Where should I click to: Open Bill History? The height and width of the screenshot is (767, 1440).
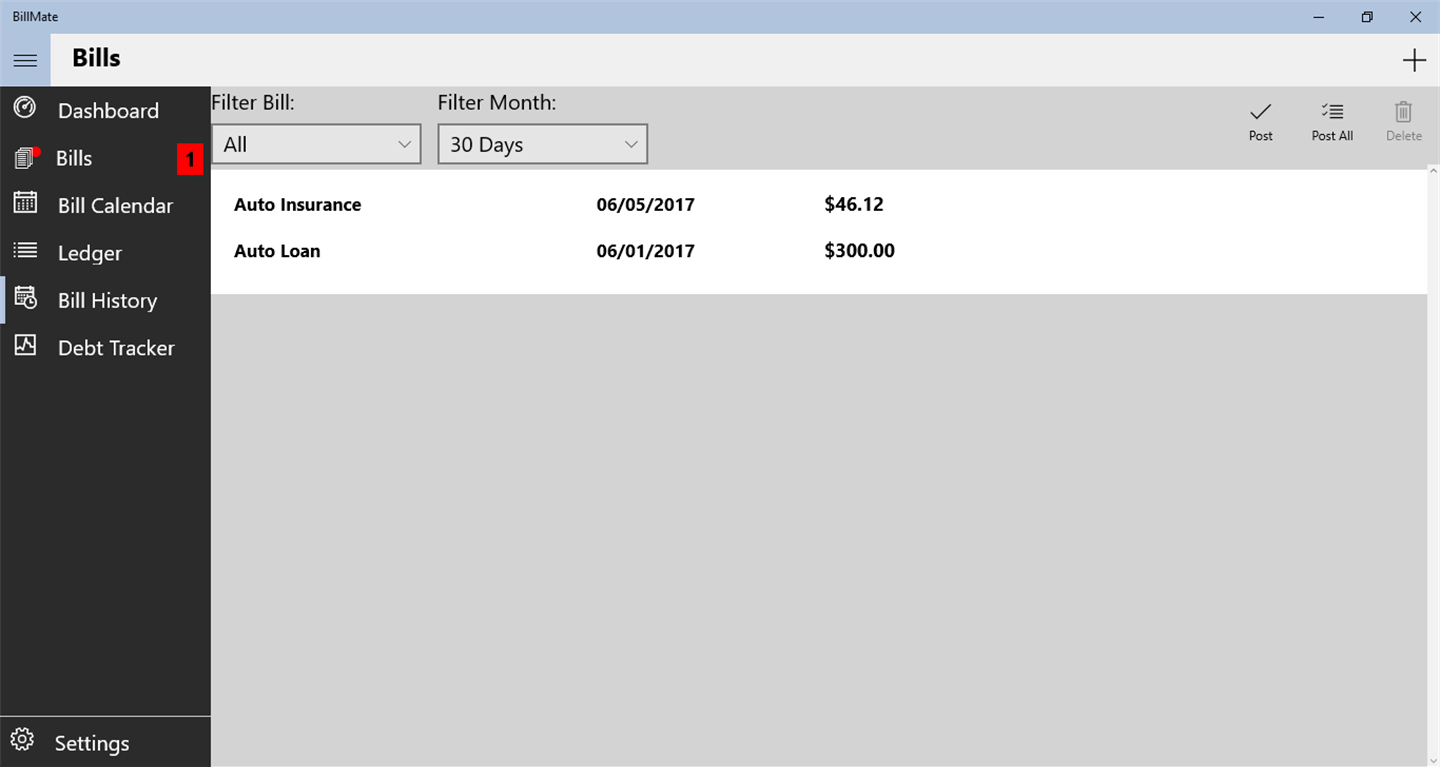click(x=105, y=300)
